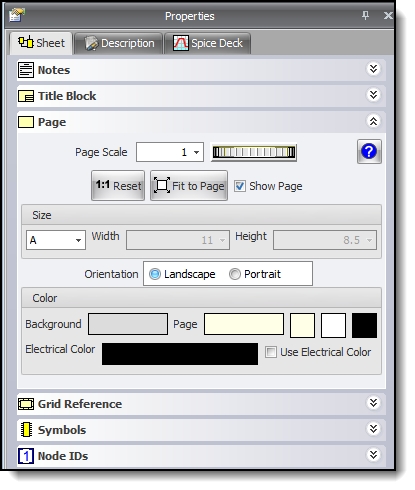
Task: Click the Symbols section icon
Action: 26,430
